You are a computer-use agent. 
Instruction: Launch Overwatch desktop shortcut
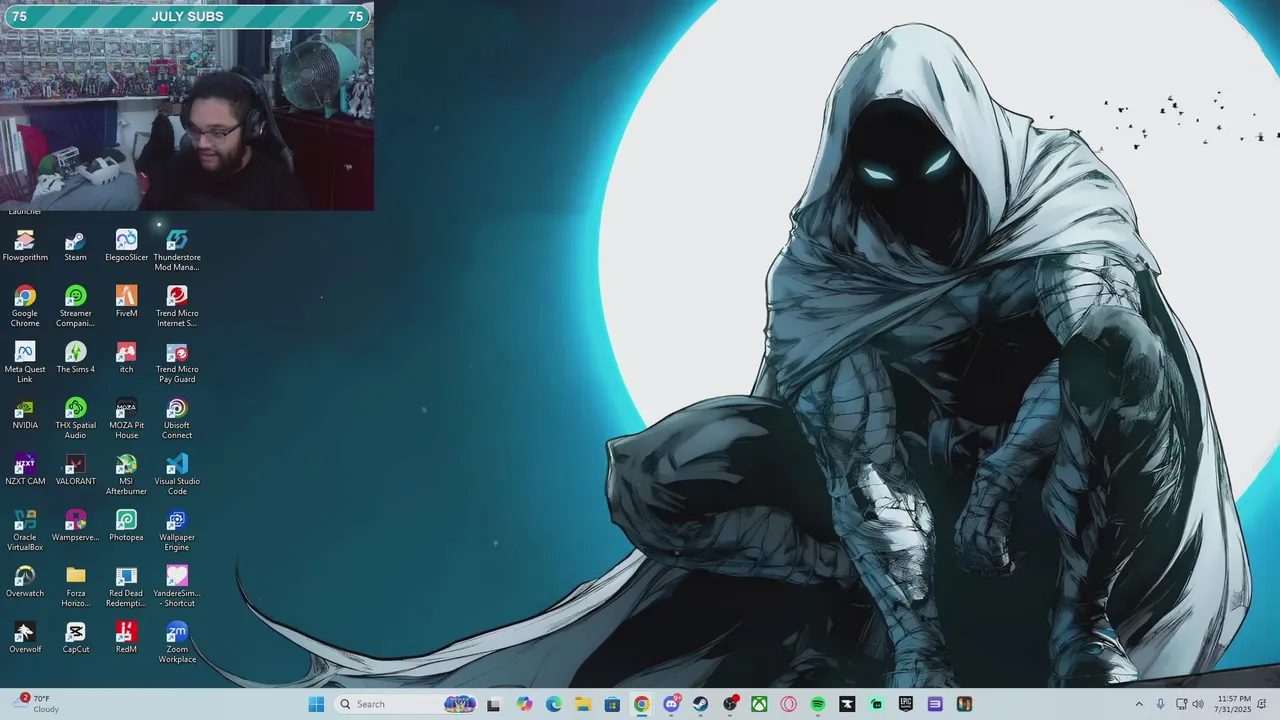(25, 581)
